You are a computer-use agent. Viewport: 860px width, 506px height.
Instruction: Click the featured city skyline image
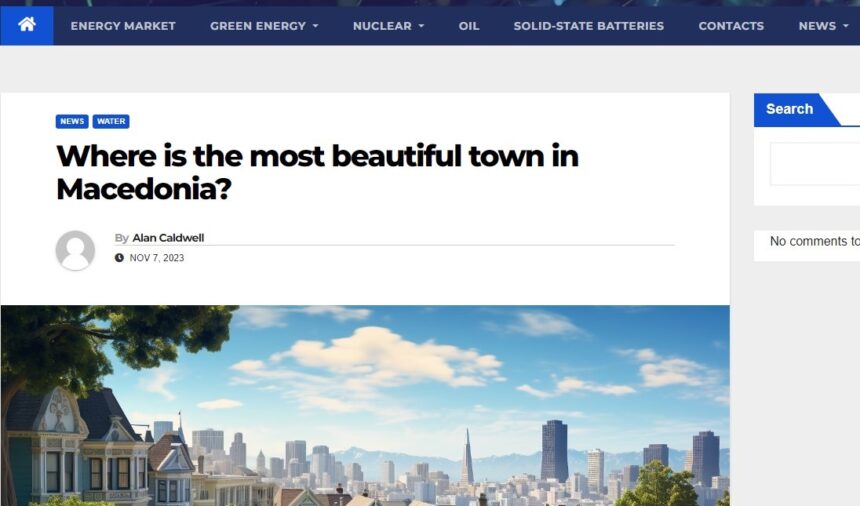[x=365, y=405]
